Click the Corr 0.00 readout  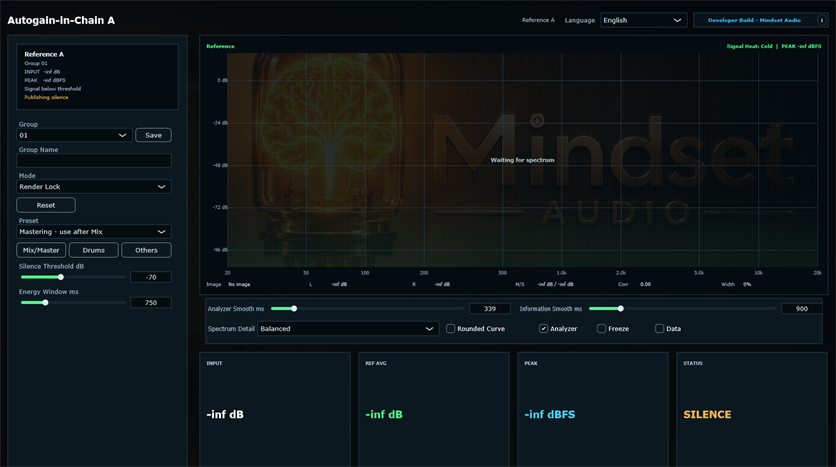(x=634, y=285)
